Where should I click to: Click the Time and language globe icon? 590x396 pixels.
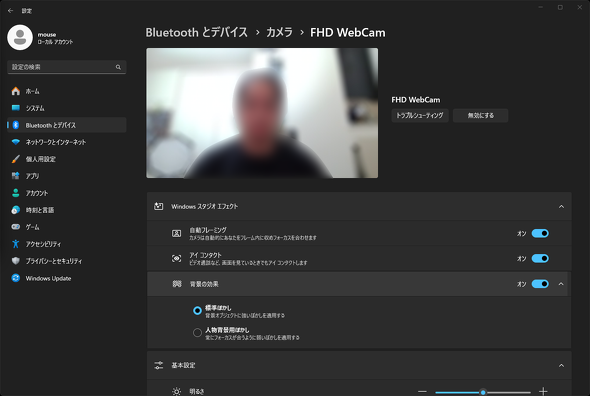coord(15,210)
